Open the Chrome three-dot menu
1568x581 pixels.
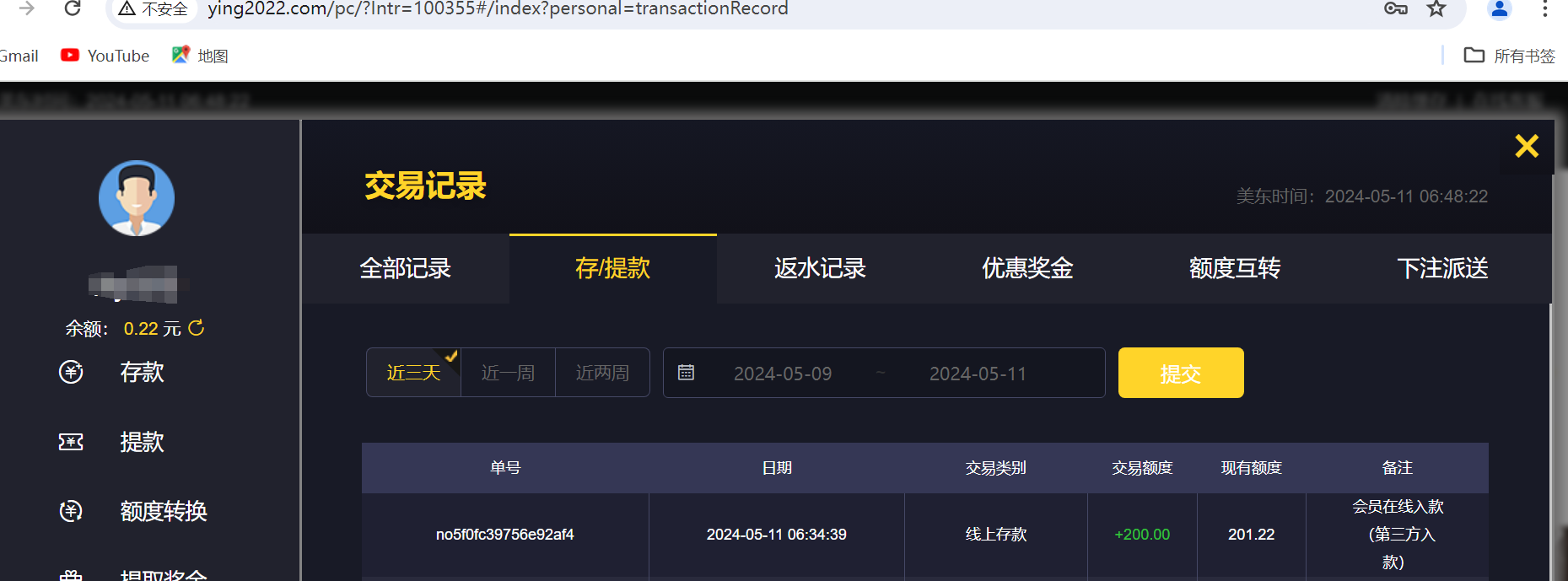pyautogui.click(x=1545, y=8)
